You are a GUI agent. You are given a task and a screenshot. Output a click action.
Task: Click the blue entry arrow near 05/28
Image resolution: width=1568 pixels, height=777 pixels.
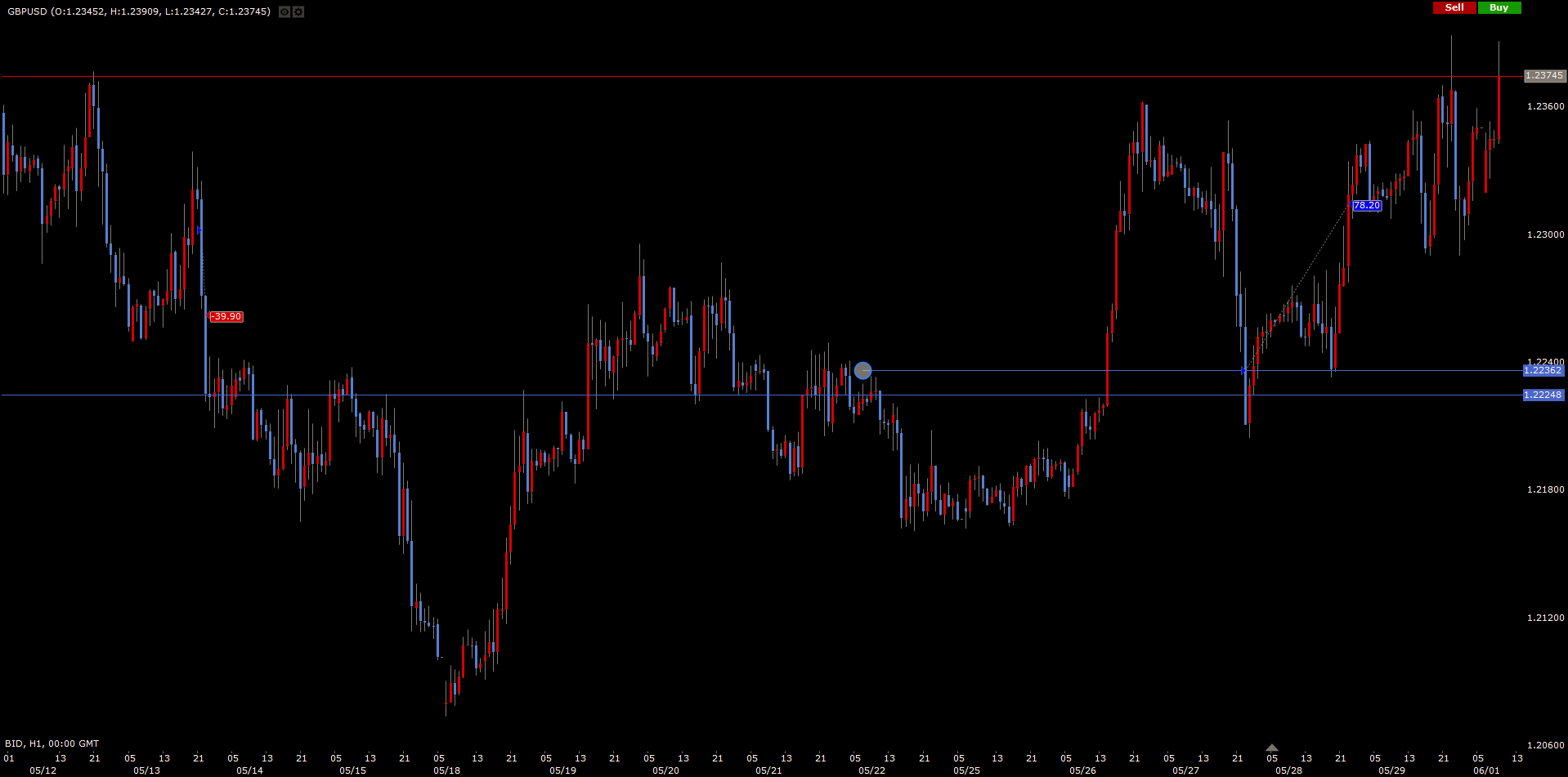click(x=1243, y=371)
